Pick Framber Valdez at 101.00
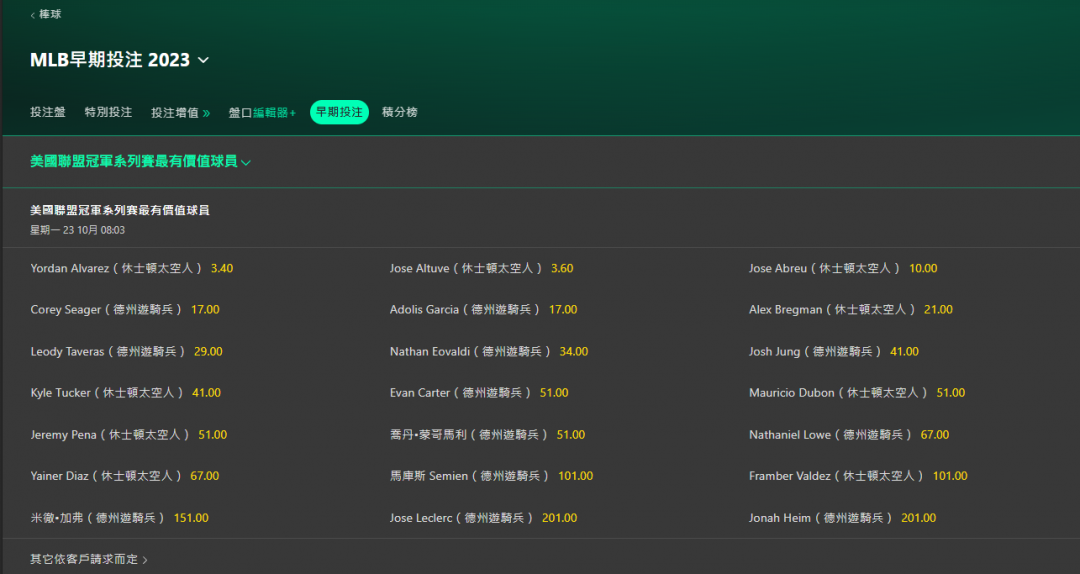Viewport: 1080px width, 574px height. 858,475
